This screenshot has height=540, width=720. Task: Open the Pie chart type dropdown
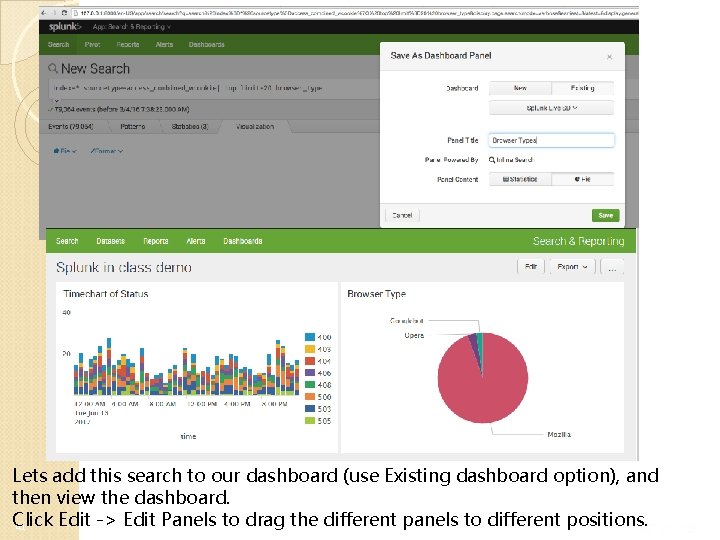pos(64,151)
